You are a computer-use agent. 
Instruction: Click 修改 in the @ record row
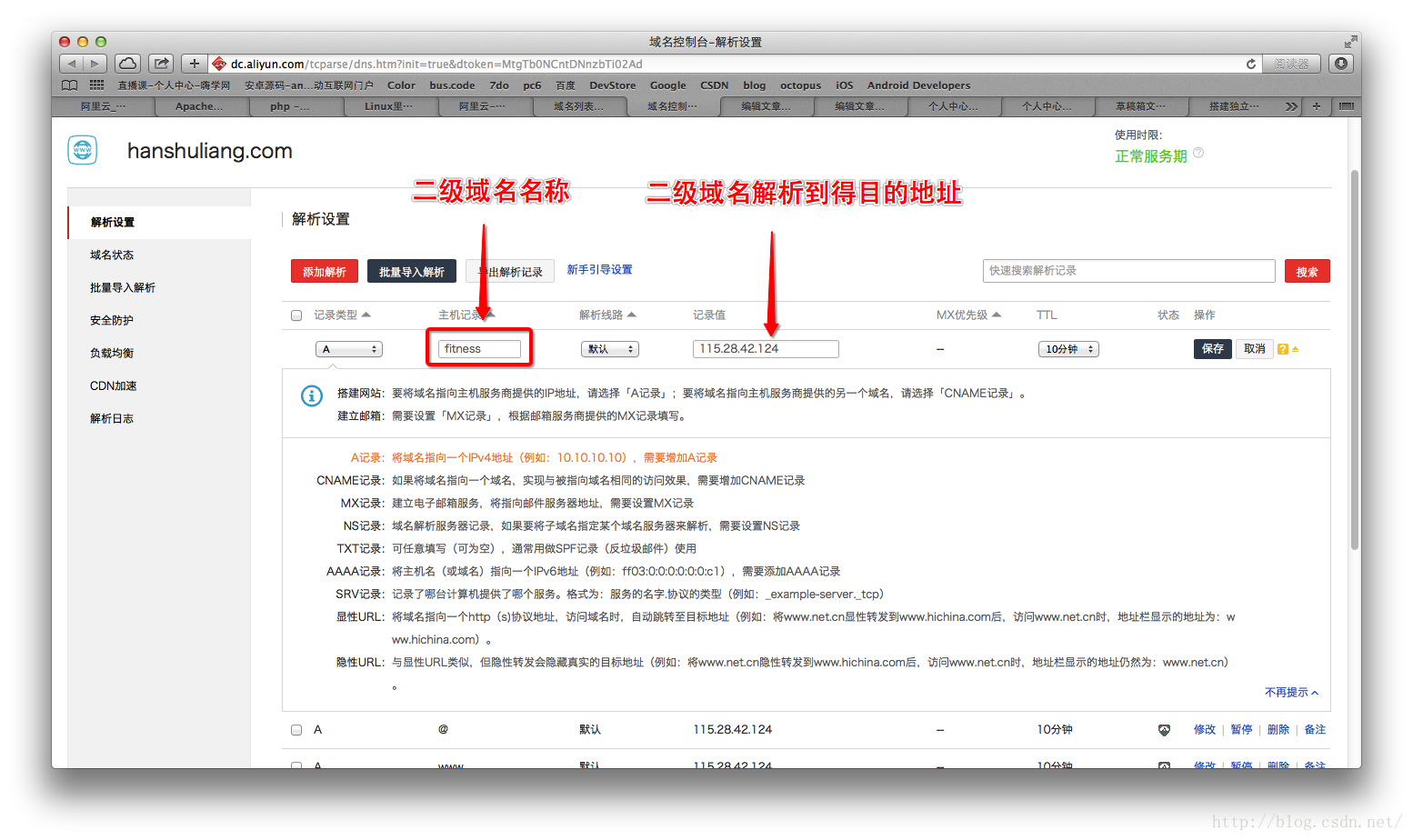[1205, 730]
